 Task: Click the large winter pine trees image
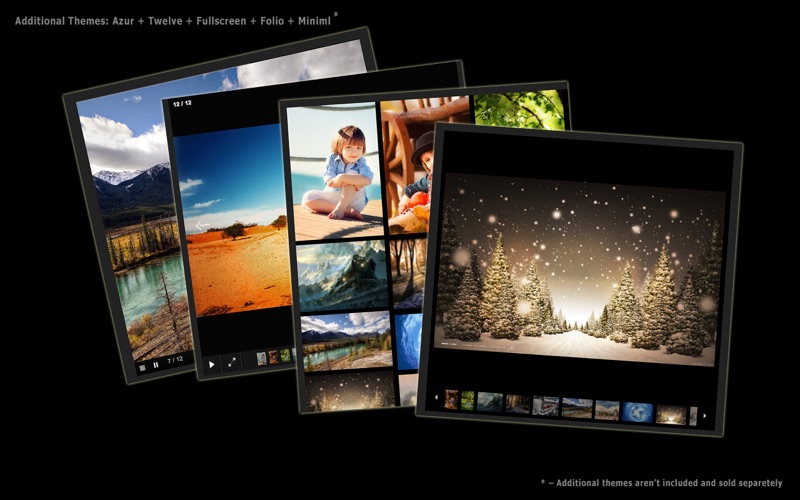click(579, 269)
